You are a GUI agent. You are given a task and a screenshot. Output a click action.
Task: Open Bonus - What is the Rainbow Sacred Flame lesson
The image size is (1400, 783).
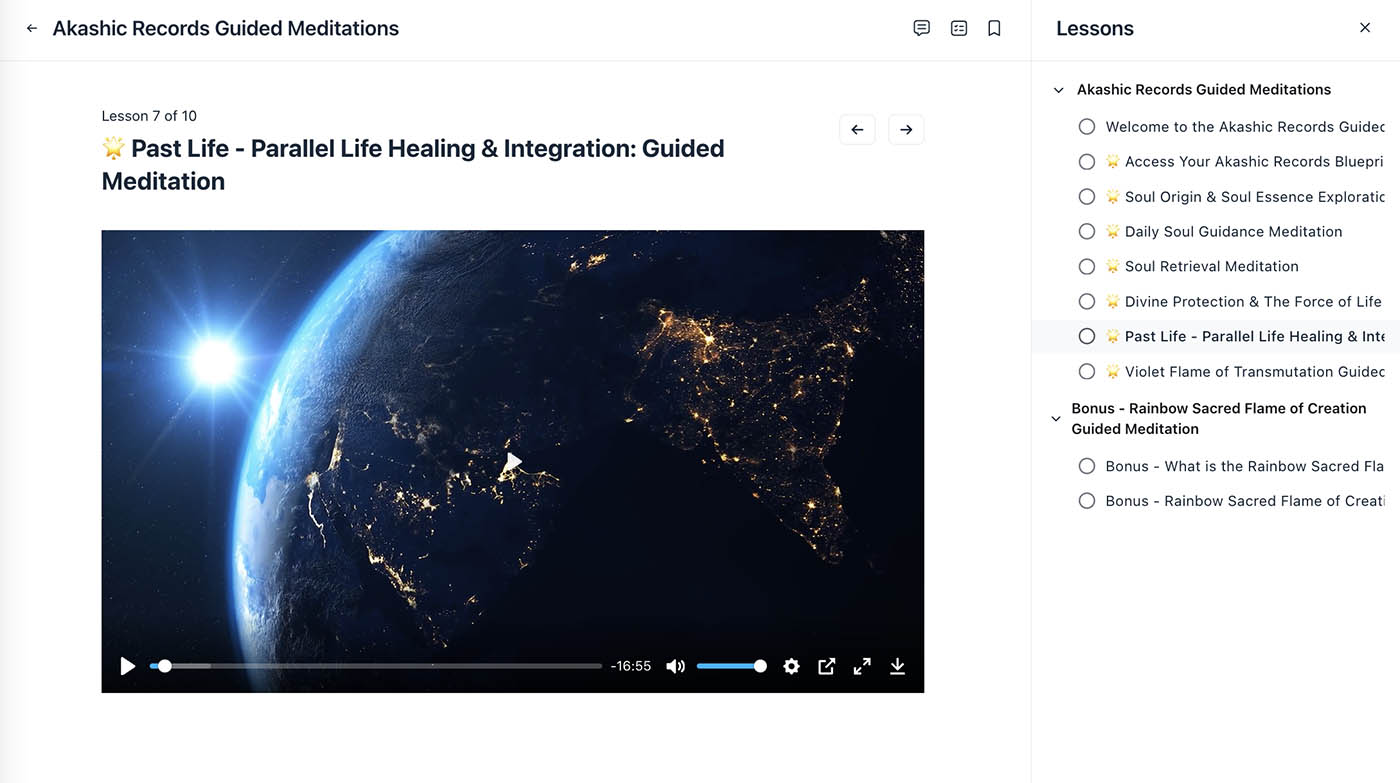[x=1243, y=466]
